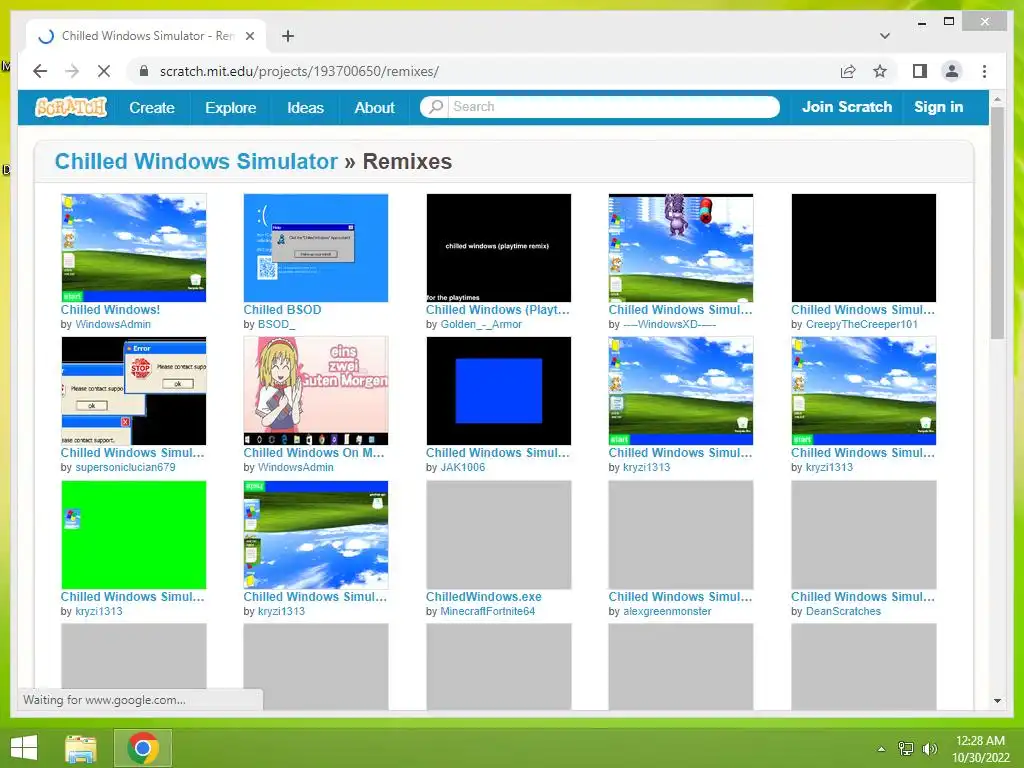Bookmark this page with the star
Viewport: 1024px width, 768px height.
click(x=880, y=71)
